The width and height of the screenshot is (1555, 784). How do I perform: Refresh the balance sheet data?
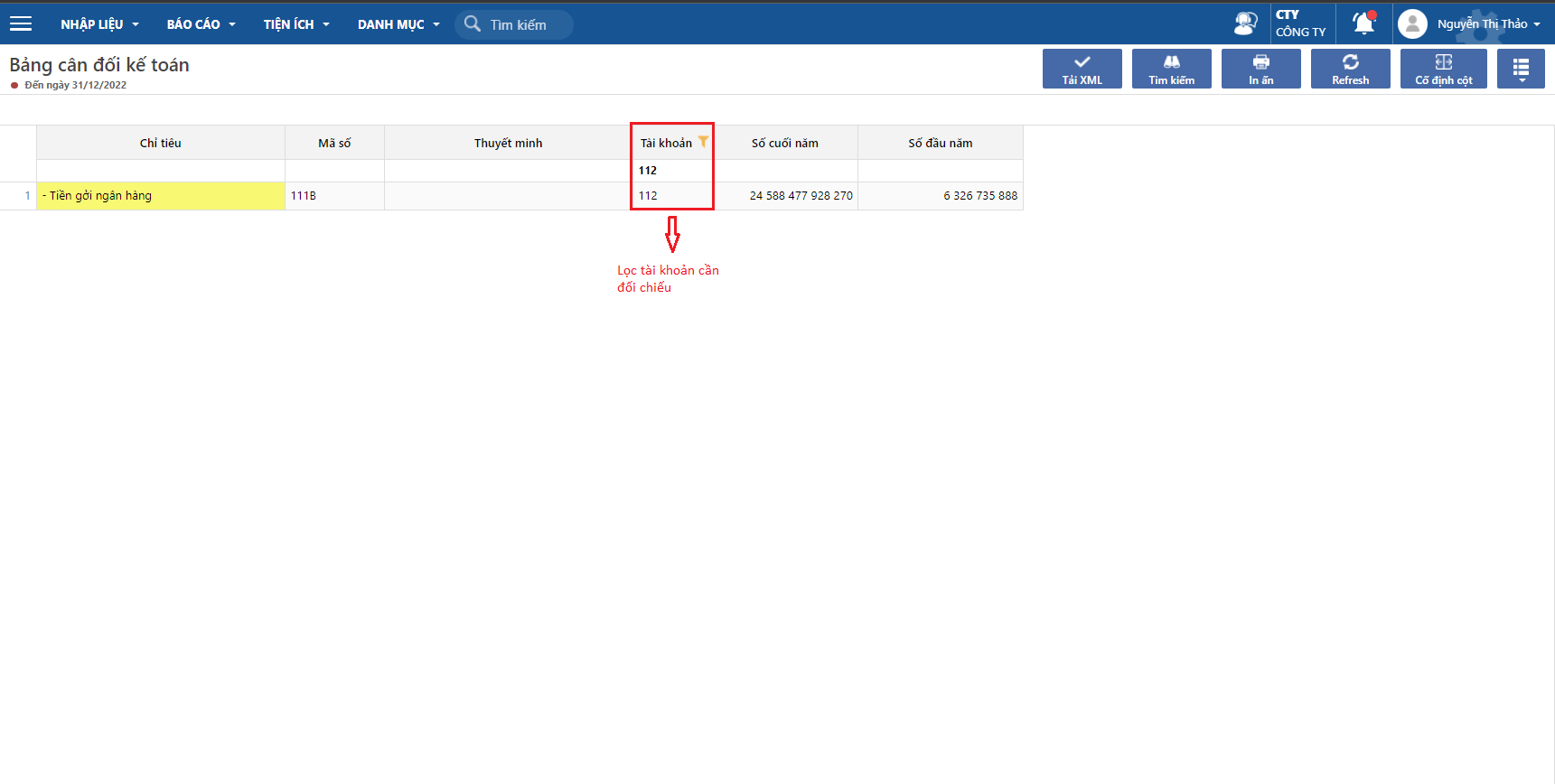(1350, 69)
